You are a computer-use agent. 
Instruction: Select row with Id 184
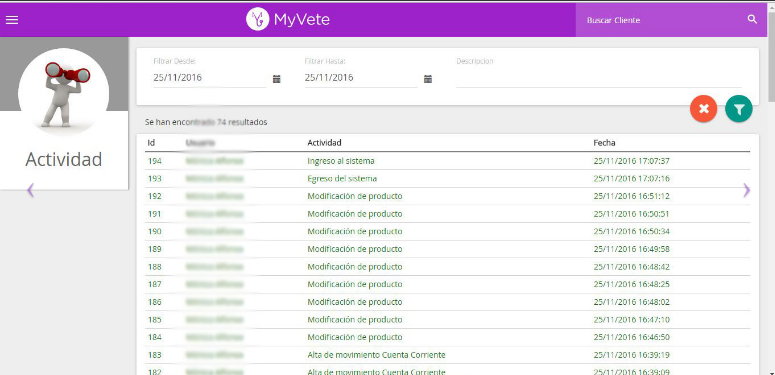coord(447,337)
